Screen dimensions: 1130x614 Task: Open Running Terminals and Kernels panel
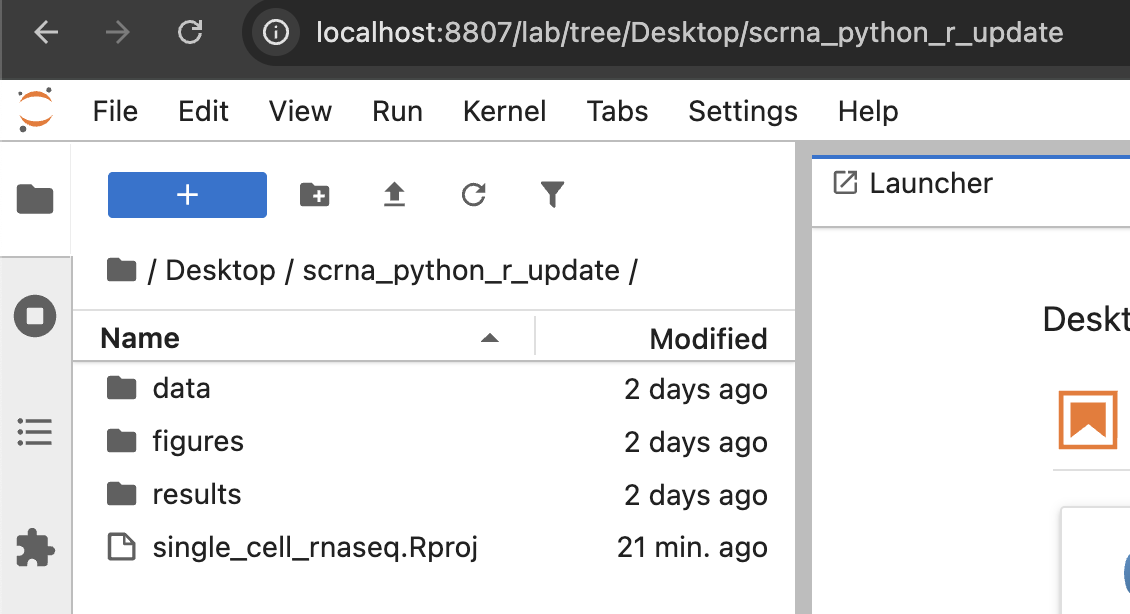click(35, 316)
